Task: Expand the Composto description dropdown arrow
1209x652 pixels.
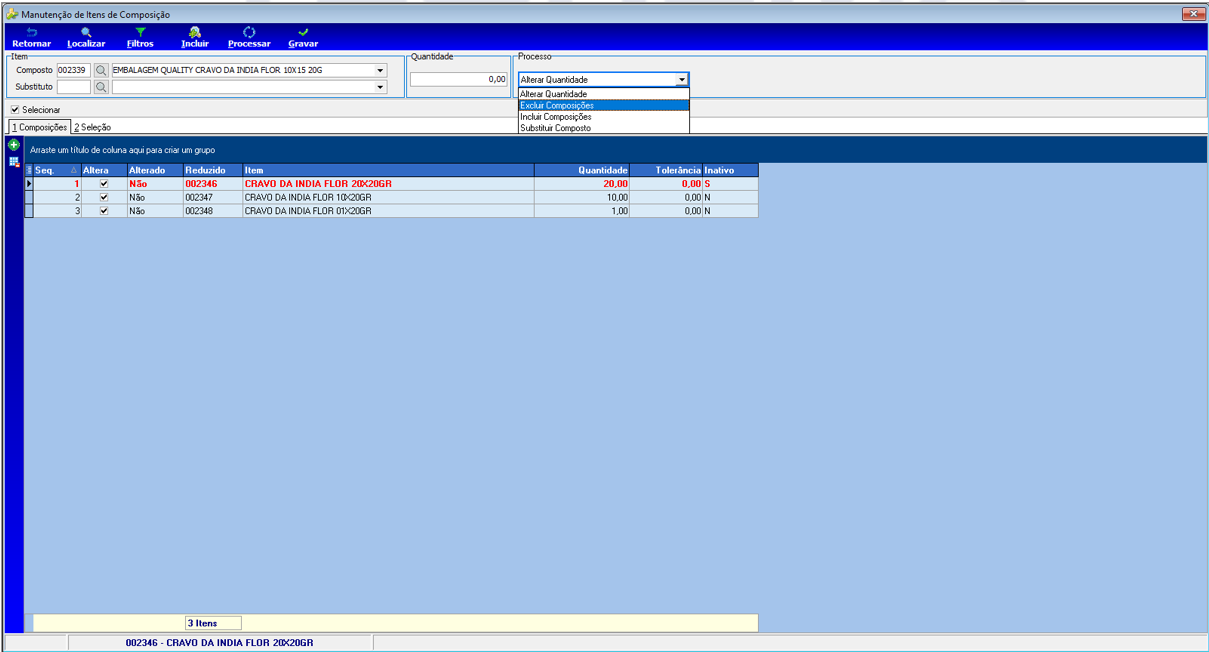Action: pyautogui.click(x=380, y=71)
